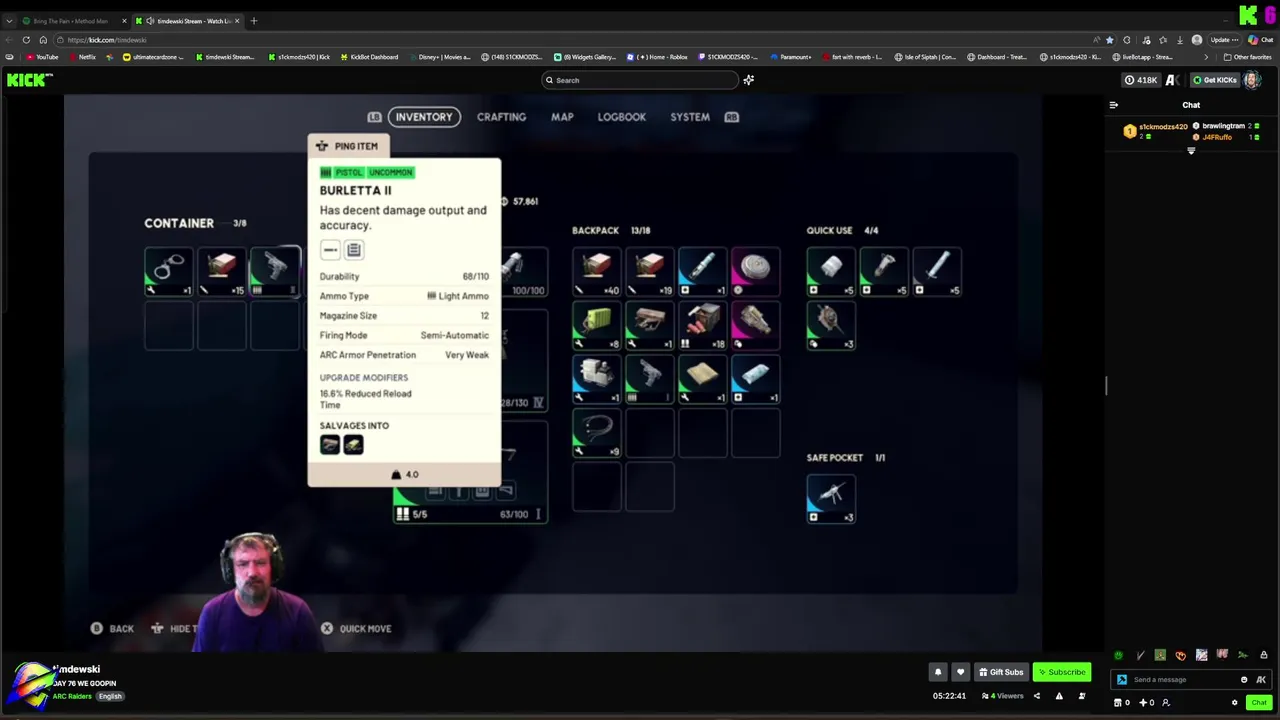Click the Kick logo in the header
The width and height of the screenshot is (1280, 720).
point(30,80)
